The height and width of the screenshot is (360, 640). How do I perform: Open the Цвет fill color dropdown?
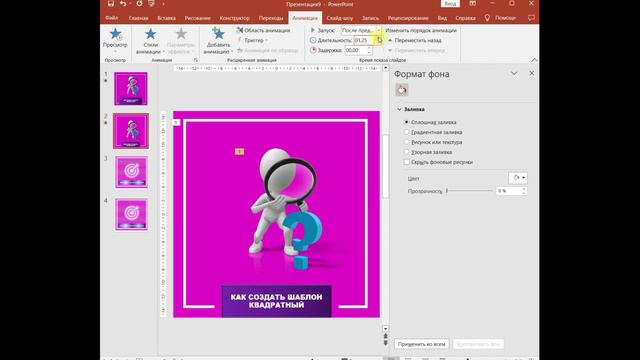tap(518, 178)
